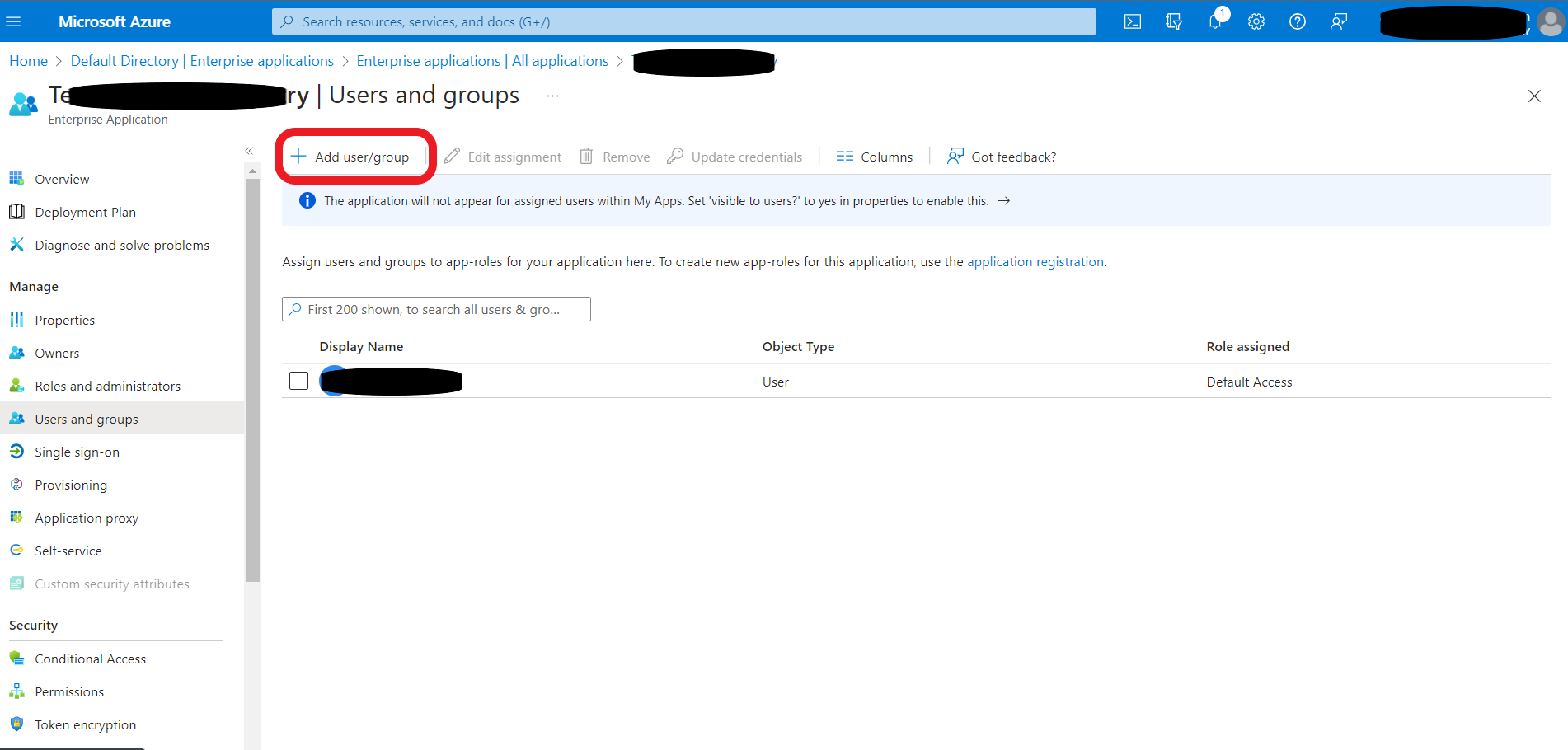Follow the arrow in the info banner
This screenshot has width=1568, height=750.
pos(1003,201)
